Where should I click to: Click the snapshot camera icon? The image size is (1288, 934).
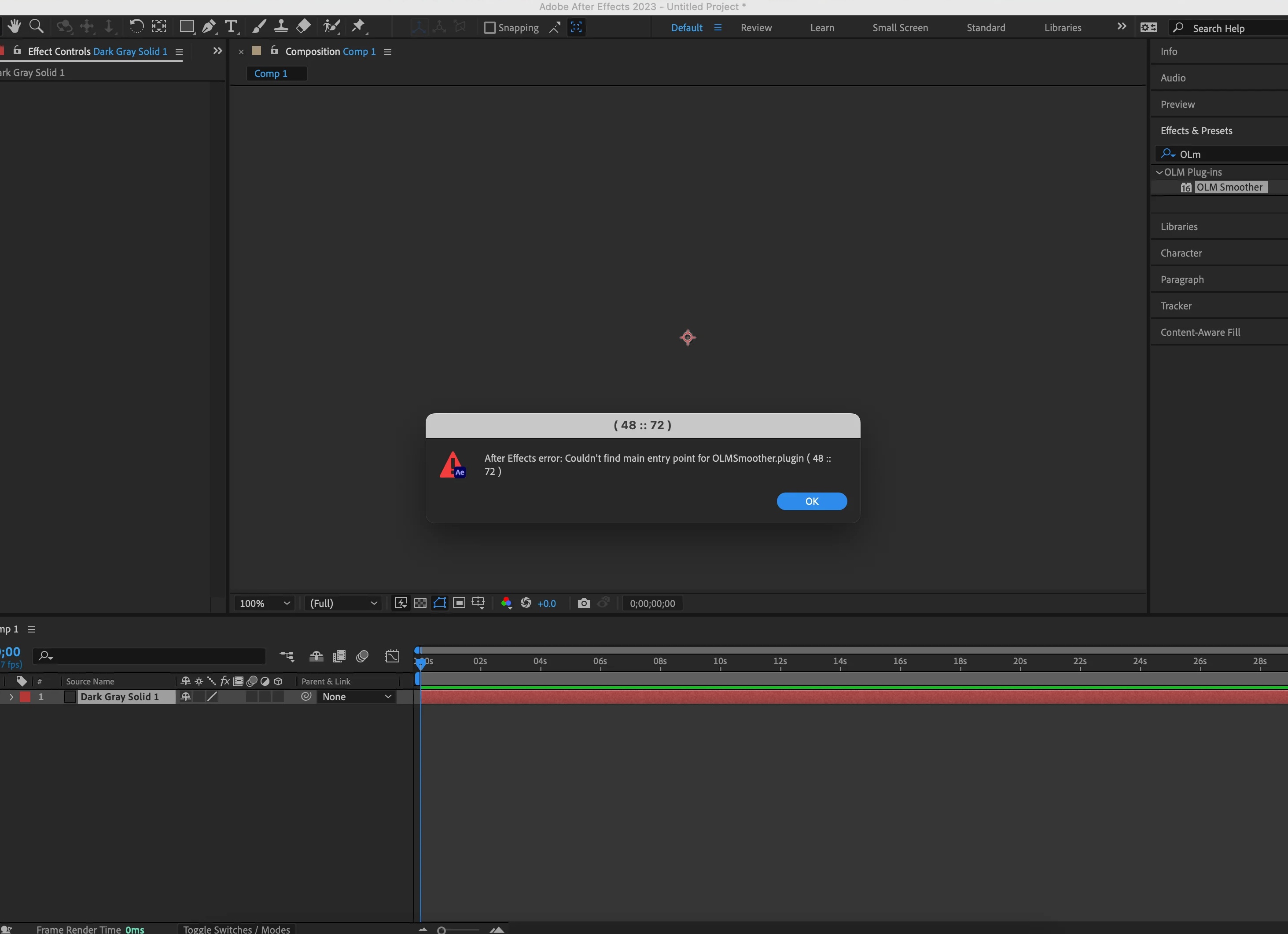(584, 603)
